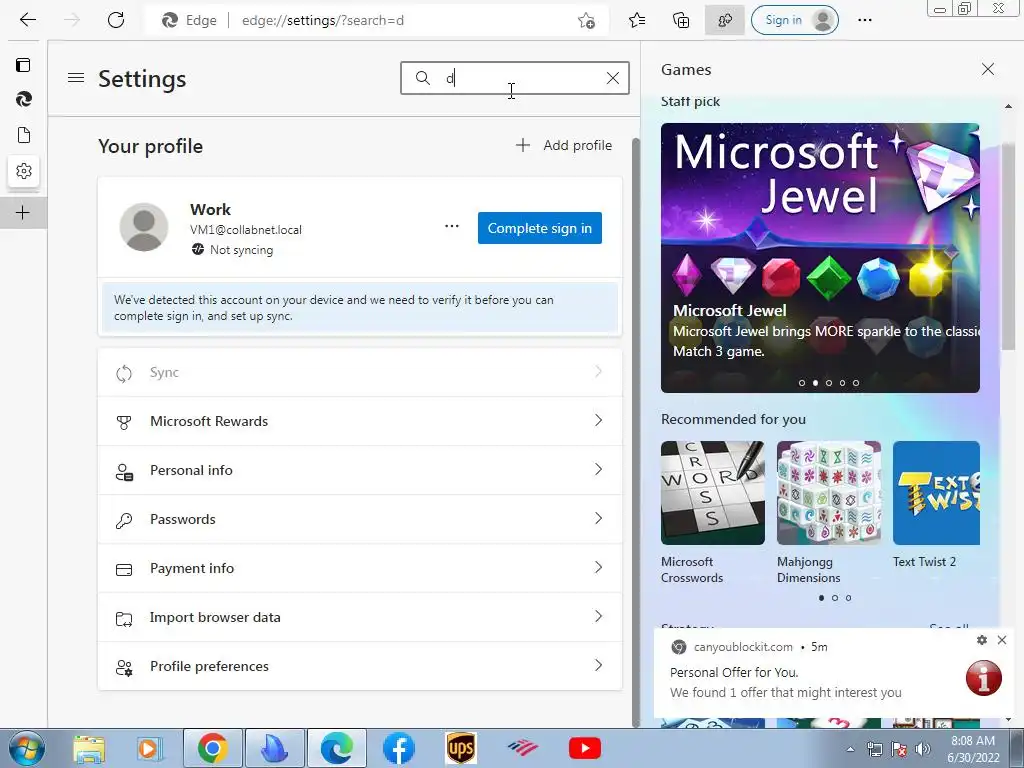The width and height of the screenshot is (1024, 768).
Task: Click Add profile
Action: 564,145
